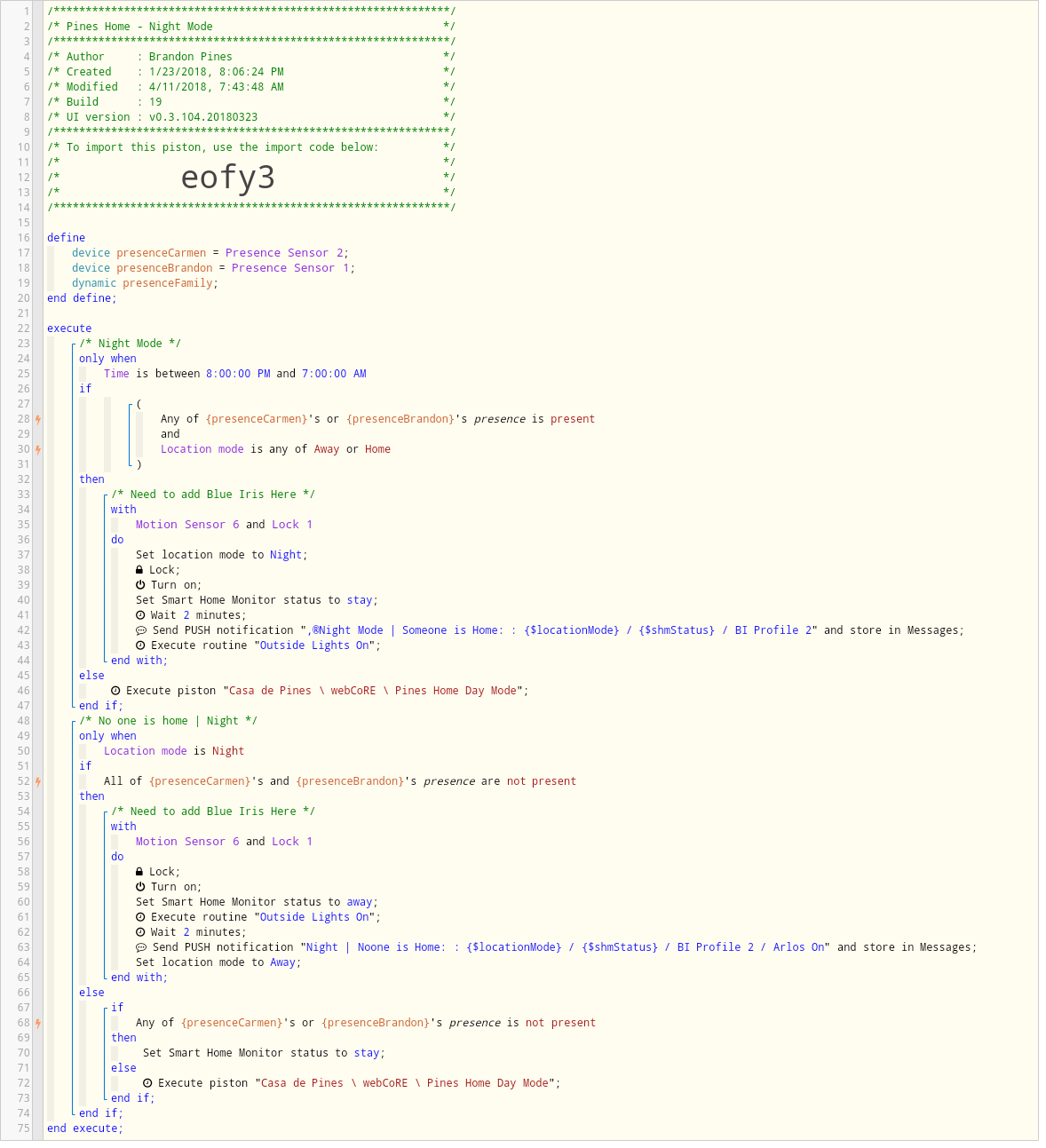Click the lightning bolt icon on line 30

pos(38,449)
